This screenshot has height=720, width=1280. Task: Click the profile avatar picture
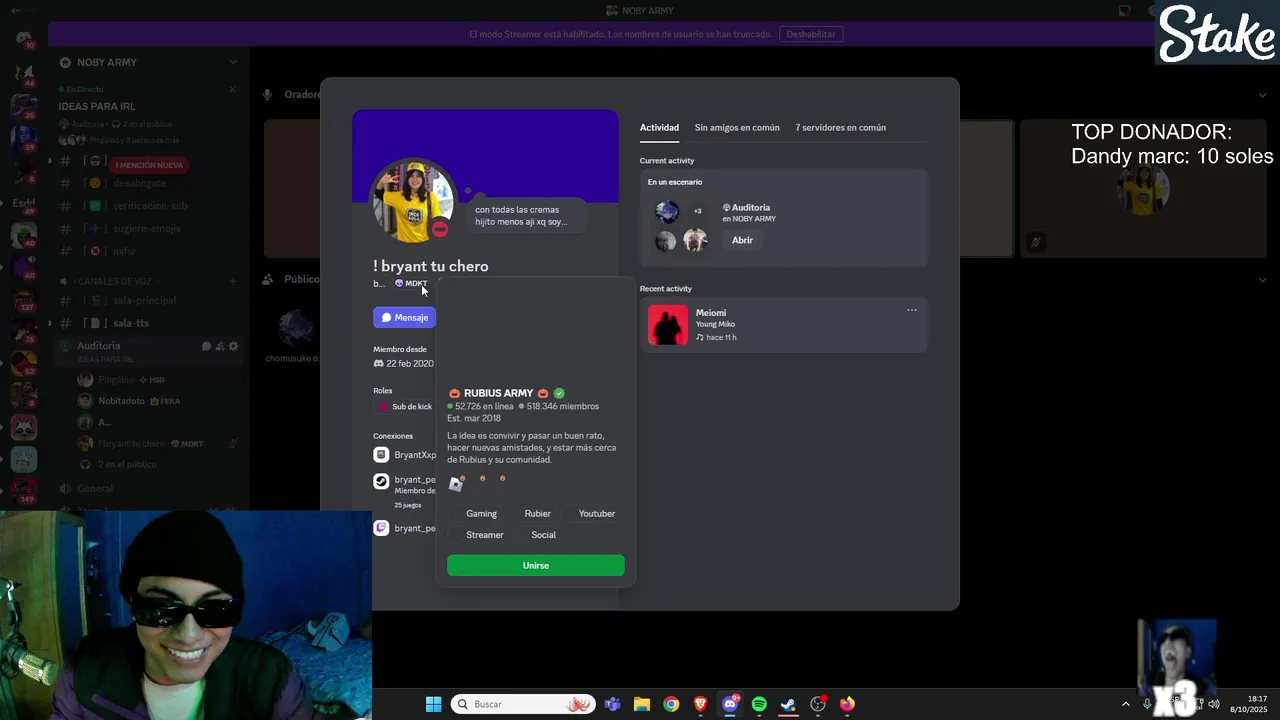(413, 200)
